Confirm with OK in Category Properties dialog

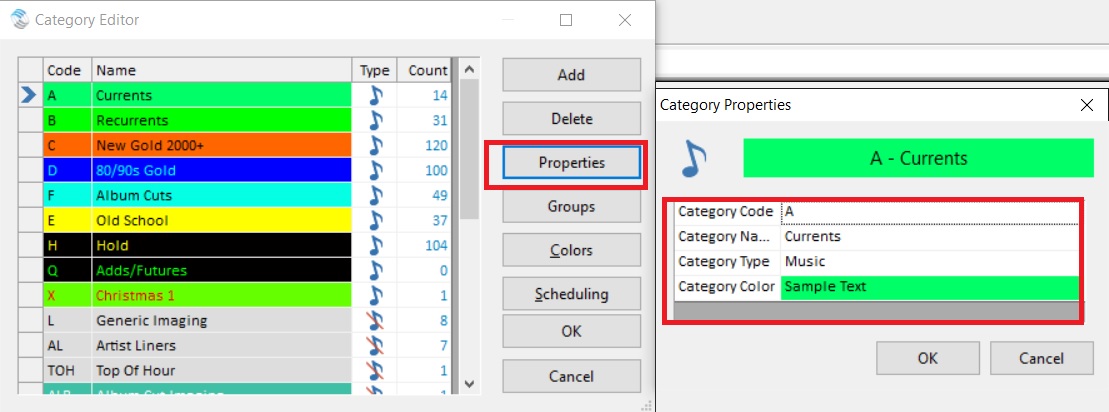[927, 358]
